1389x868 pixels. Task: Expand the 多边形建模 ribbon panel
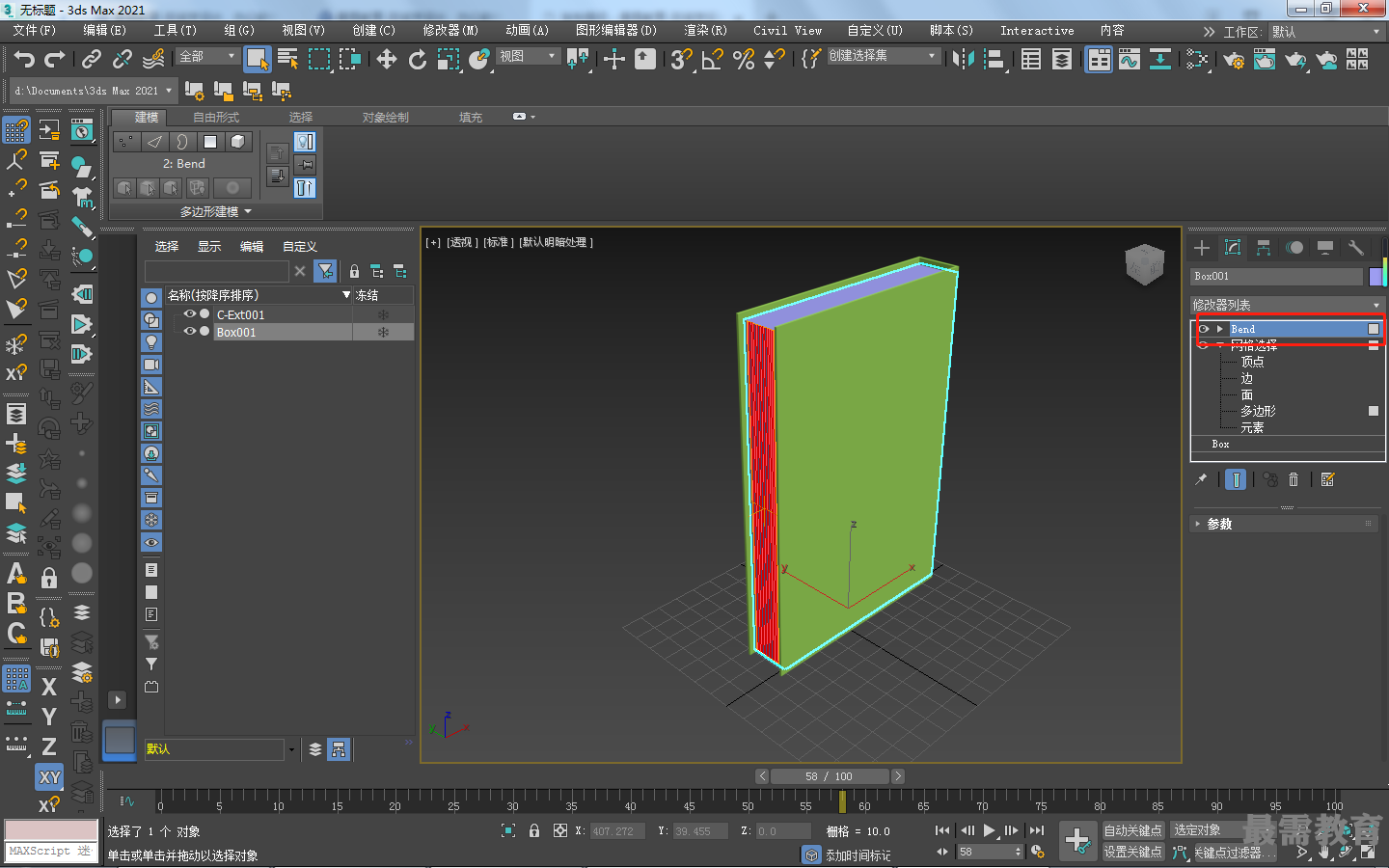pyautogui.click(x=216, y=211)
